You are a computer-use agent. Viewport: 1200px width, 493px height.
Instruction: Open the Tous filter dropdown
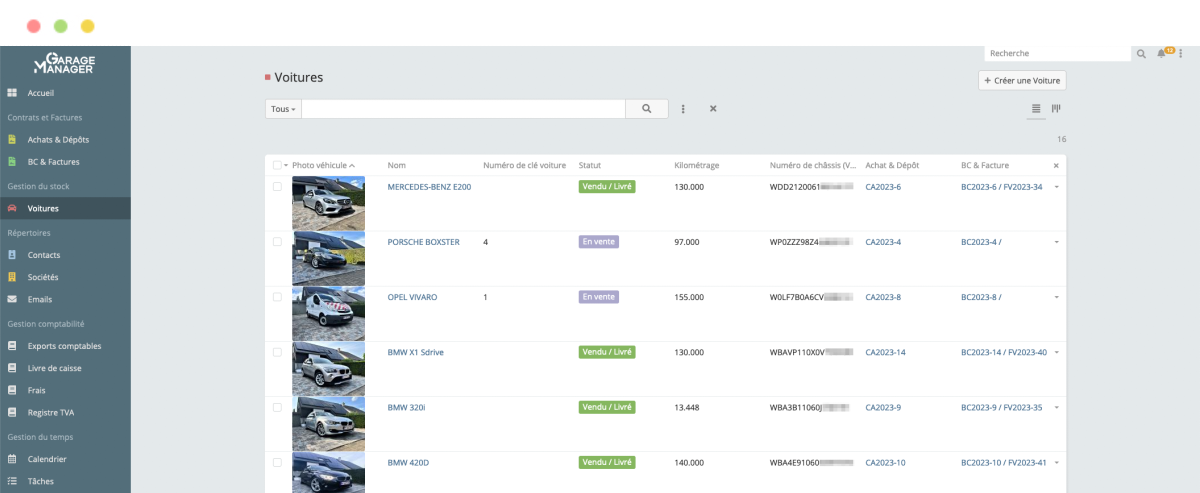283,109
